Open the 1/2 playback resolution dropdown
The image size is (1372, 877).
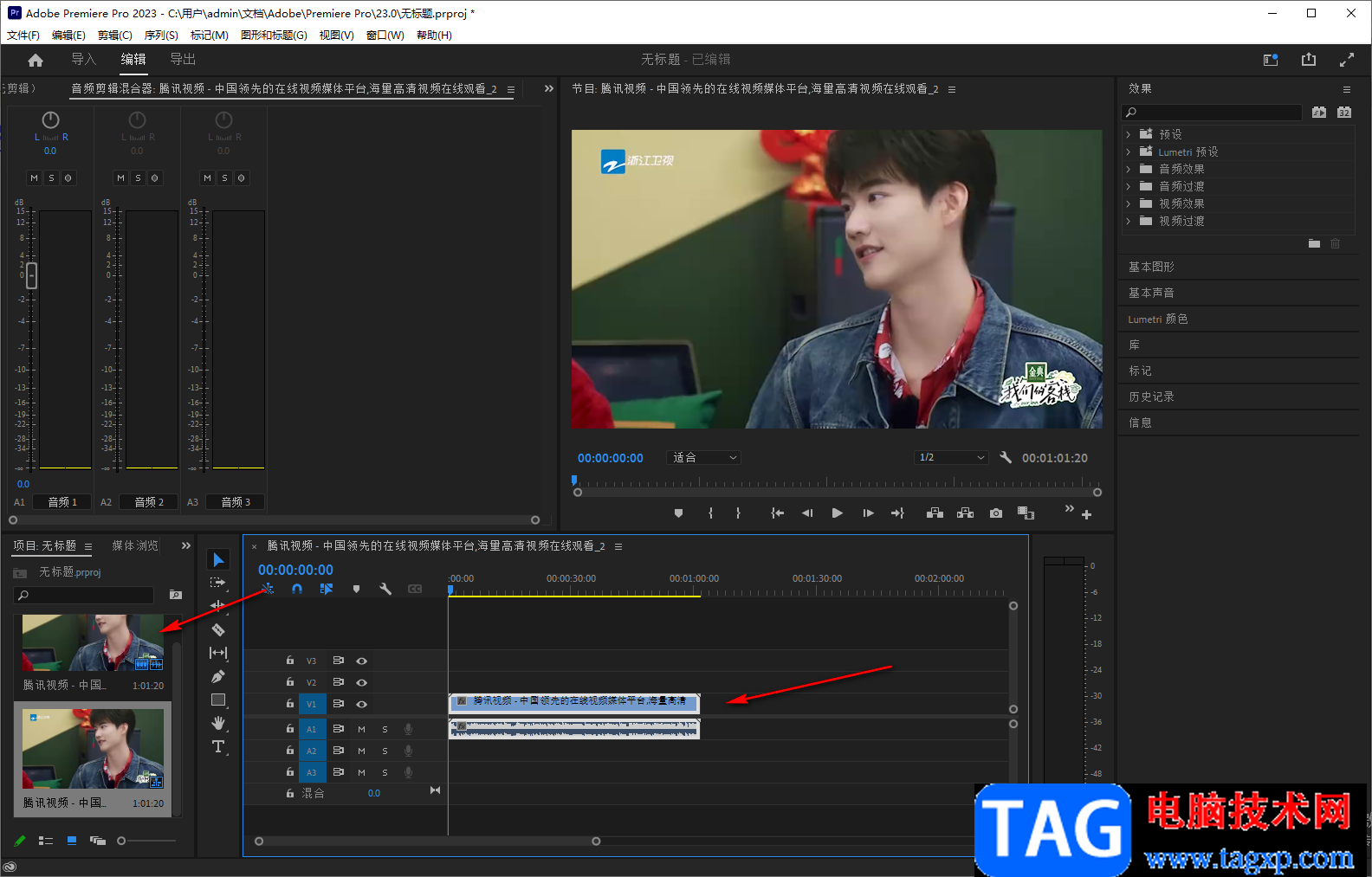click(951, 458)
